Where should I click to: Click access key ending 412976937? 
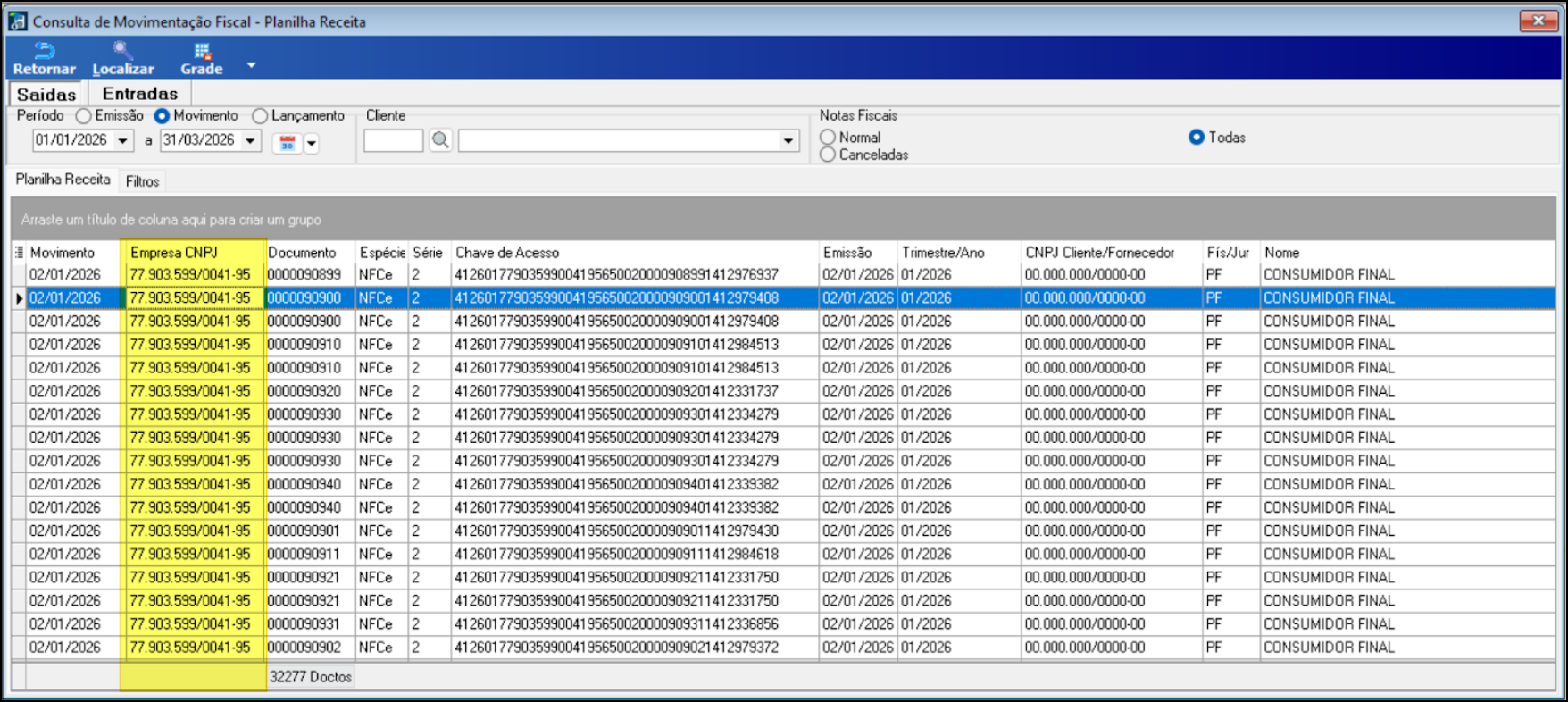(635, 275)
